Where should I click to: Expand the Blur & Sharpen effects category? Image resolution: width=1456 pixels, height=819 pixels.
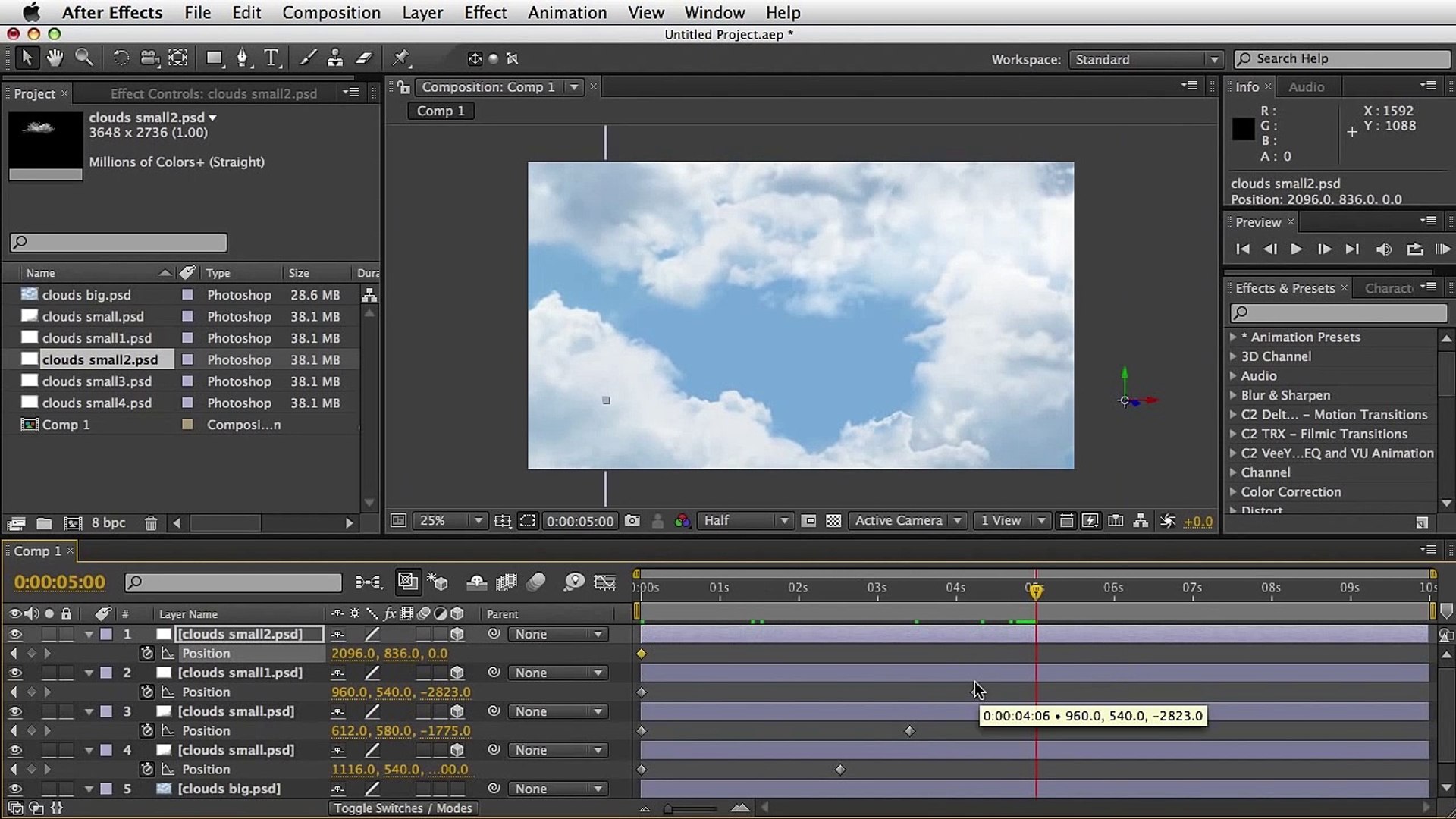coord(1233,395)
